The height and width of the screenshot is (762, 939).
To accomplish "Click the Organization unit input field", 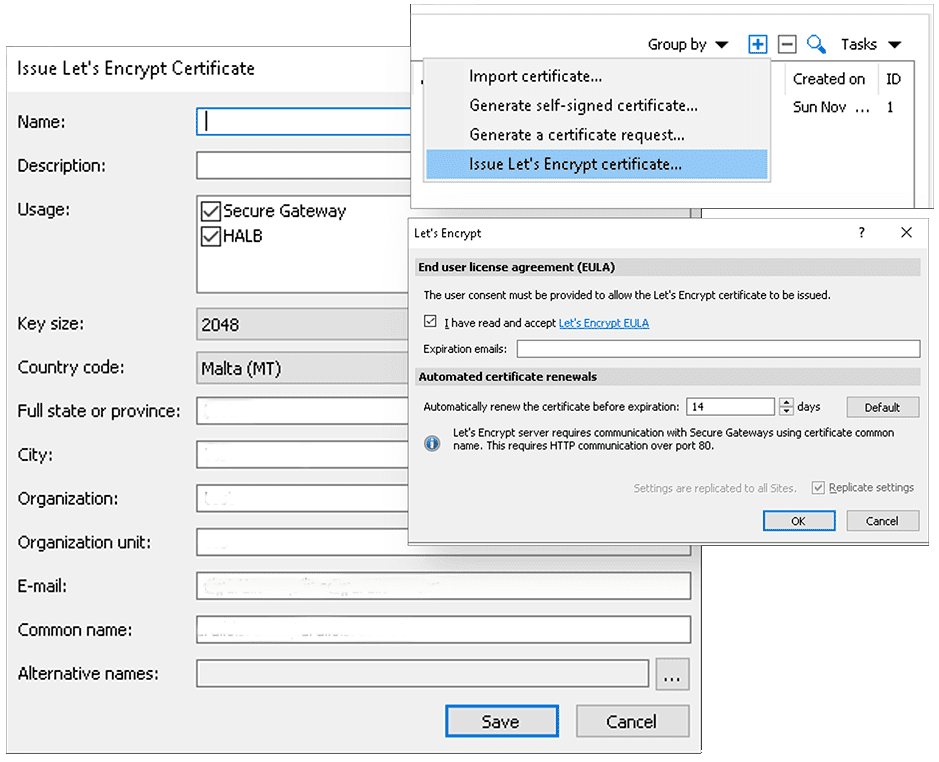I will 302,543.
